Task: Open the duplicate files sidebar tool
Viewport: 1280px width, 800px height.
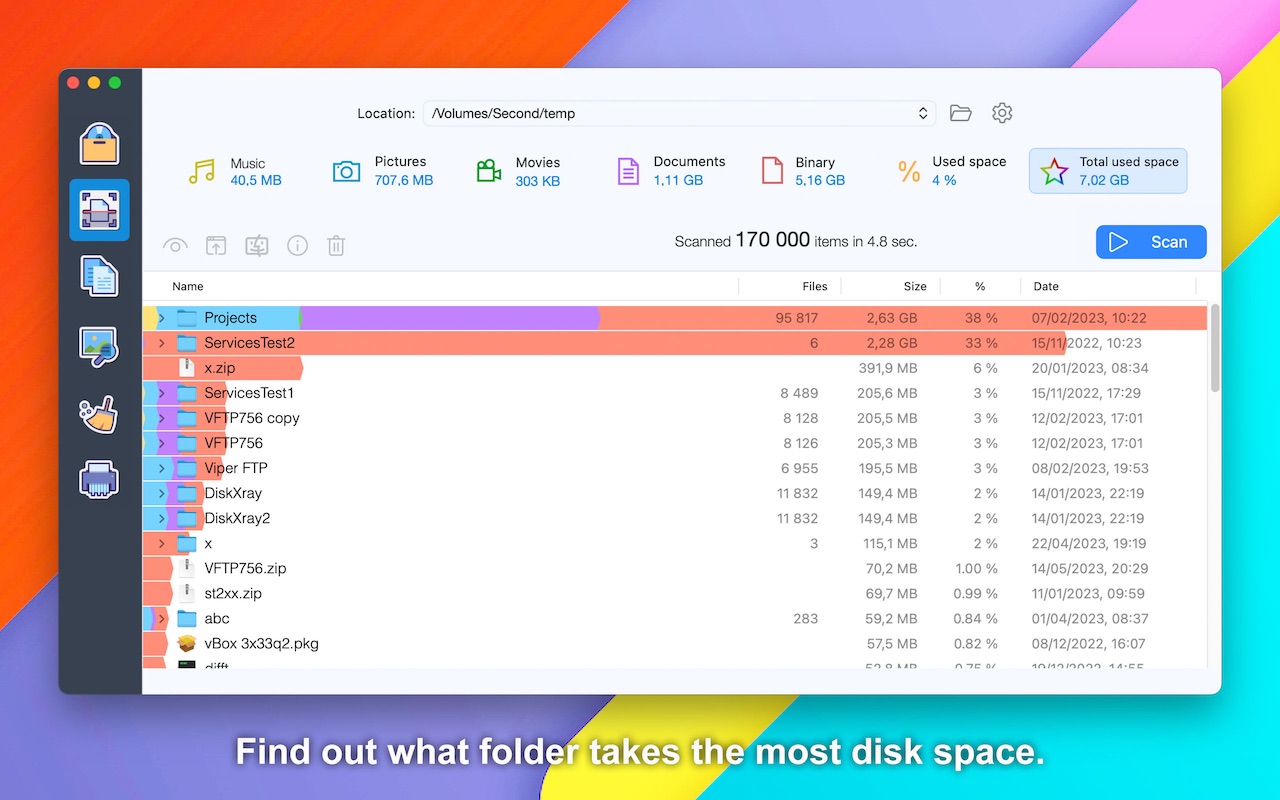Action: [100, 277]
